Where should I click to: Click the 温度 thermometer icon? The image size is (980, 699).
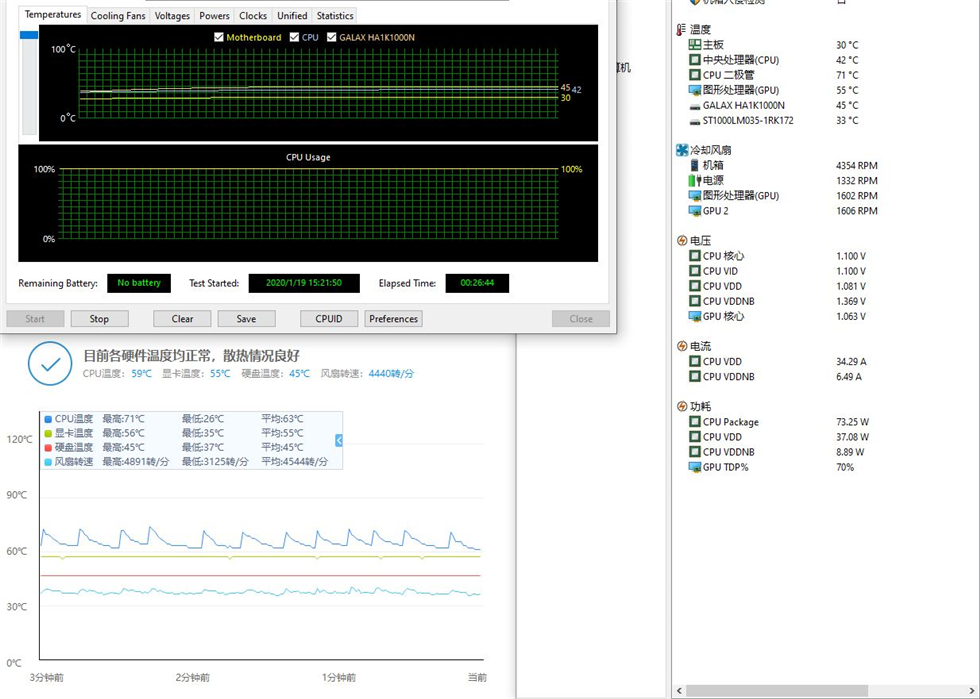[682, 28]
